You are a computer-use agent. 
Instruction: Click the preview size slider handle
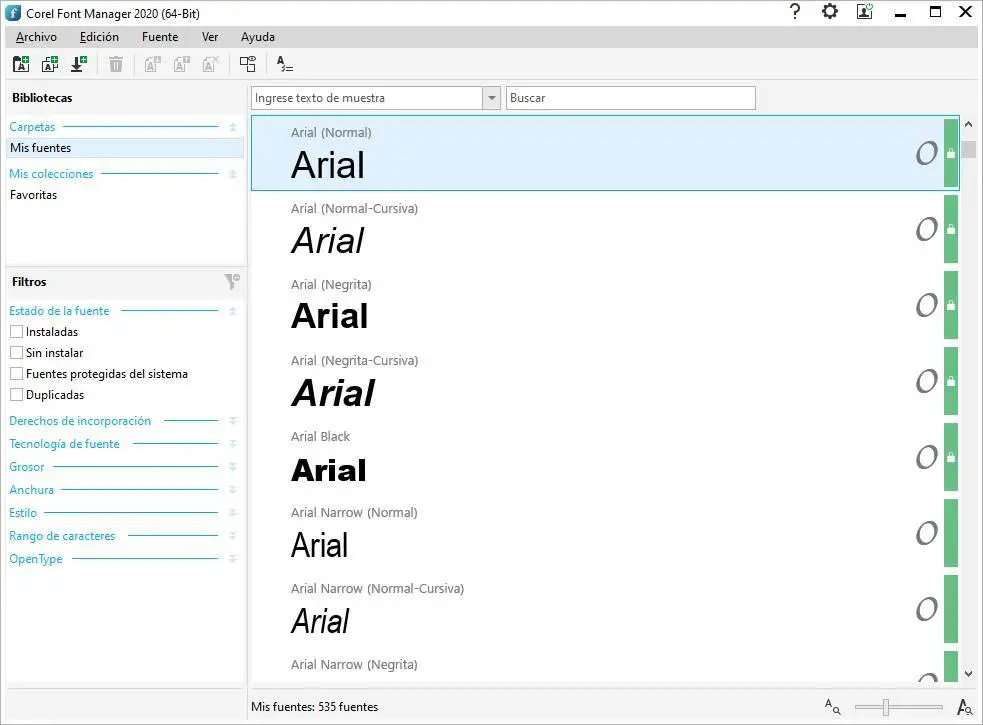(886, 707)
